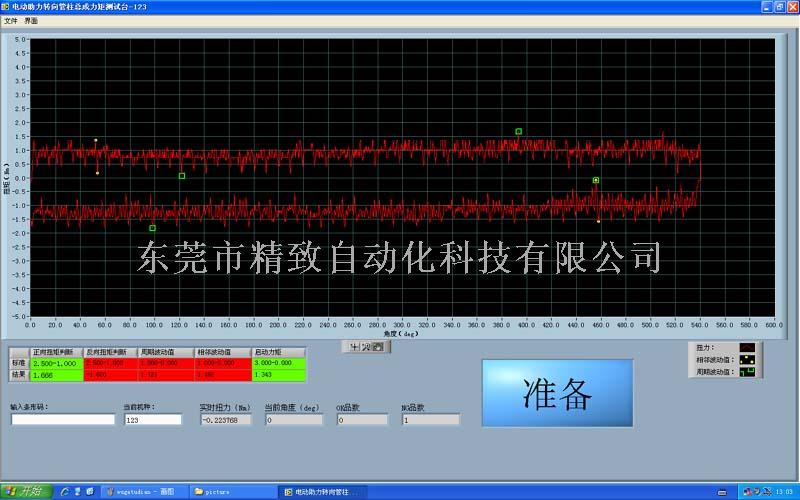
Task: Open the 文件 menu
Action: click(10, 21)
